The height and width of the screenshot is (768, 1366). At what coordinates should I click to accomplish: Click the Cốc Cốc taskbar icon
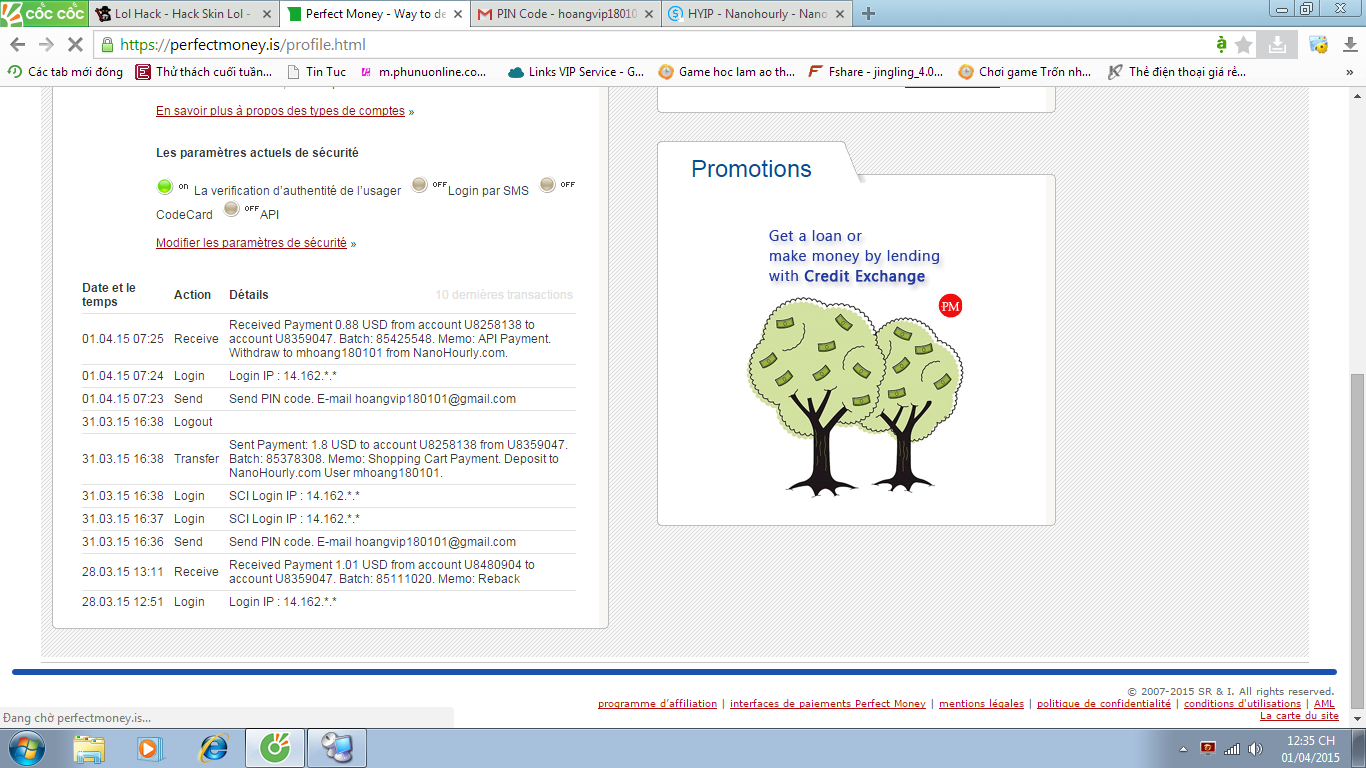click(x=273, y=747)
